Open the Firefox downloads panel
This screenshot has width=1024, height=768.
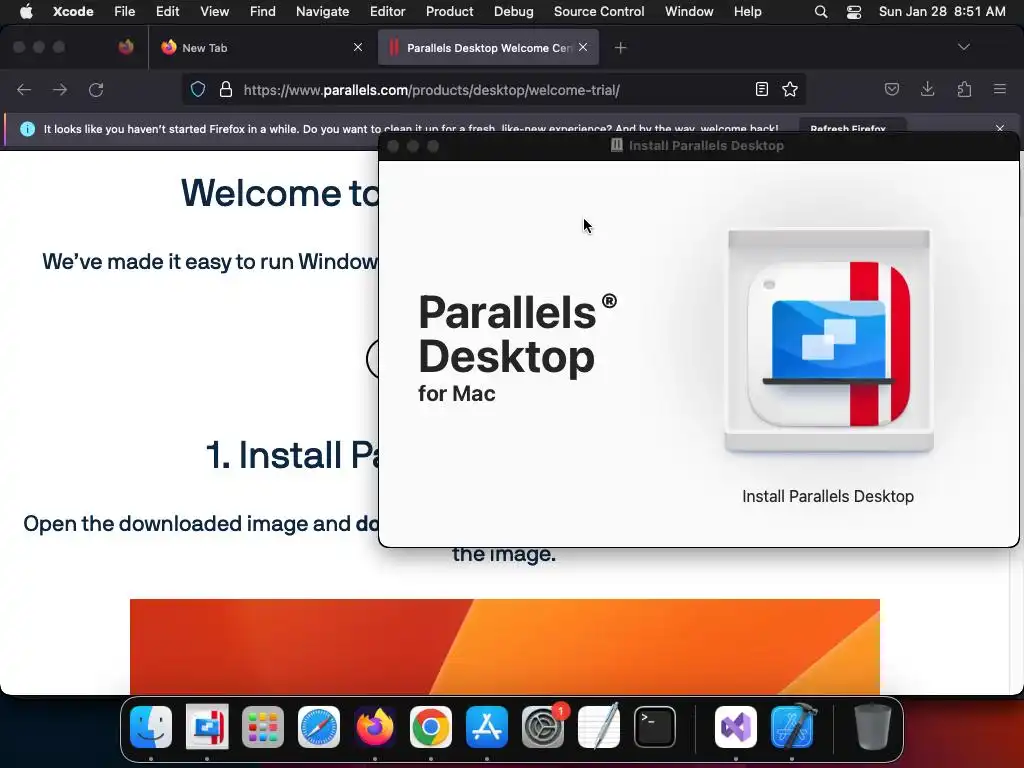(927, 89)
